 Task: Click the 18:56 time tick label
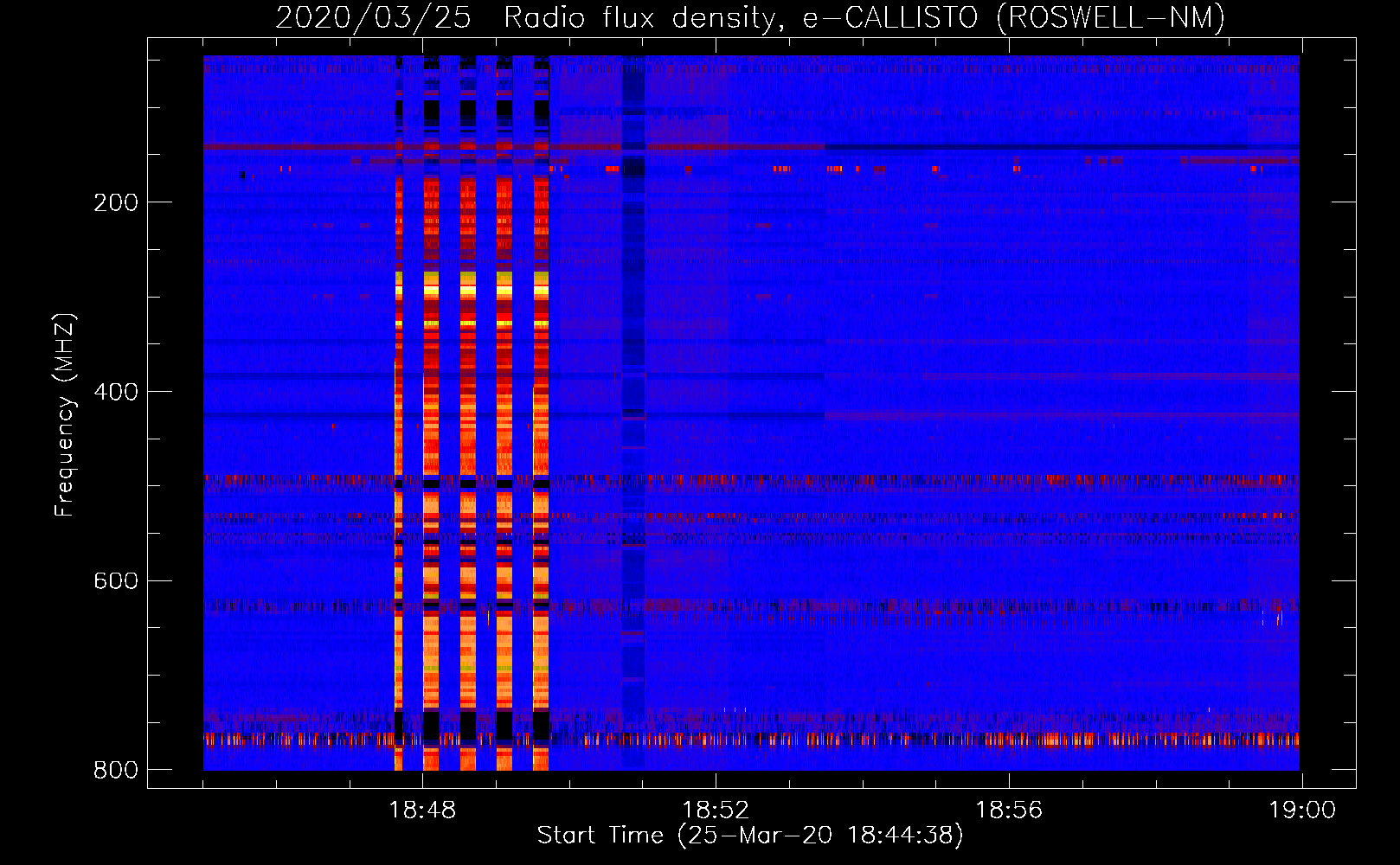[1009, 811]
